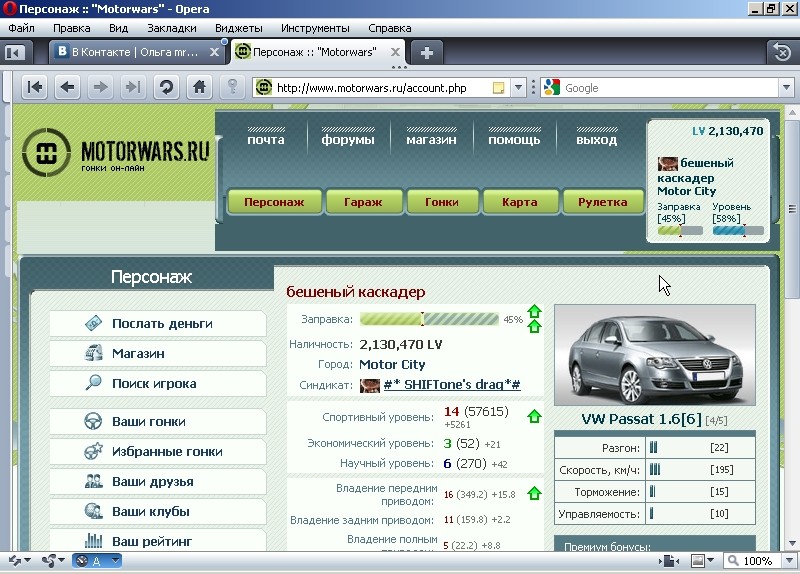The width and height of the screenshot is (800, 574).
Task: Click the syndicate avatar icon
Action: coord(370,385)
